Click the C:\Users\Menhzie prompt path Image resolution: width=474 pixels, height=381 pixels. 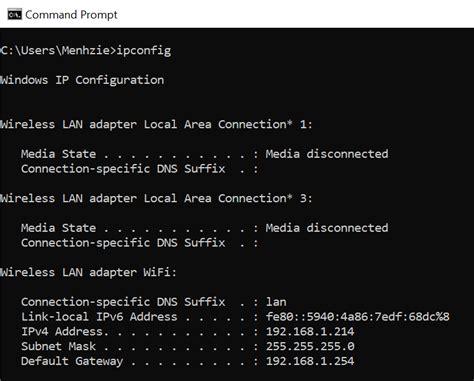55,50
